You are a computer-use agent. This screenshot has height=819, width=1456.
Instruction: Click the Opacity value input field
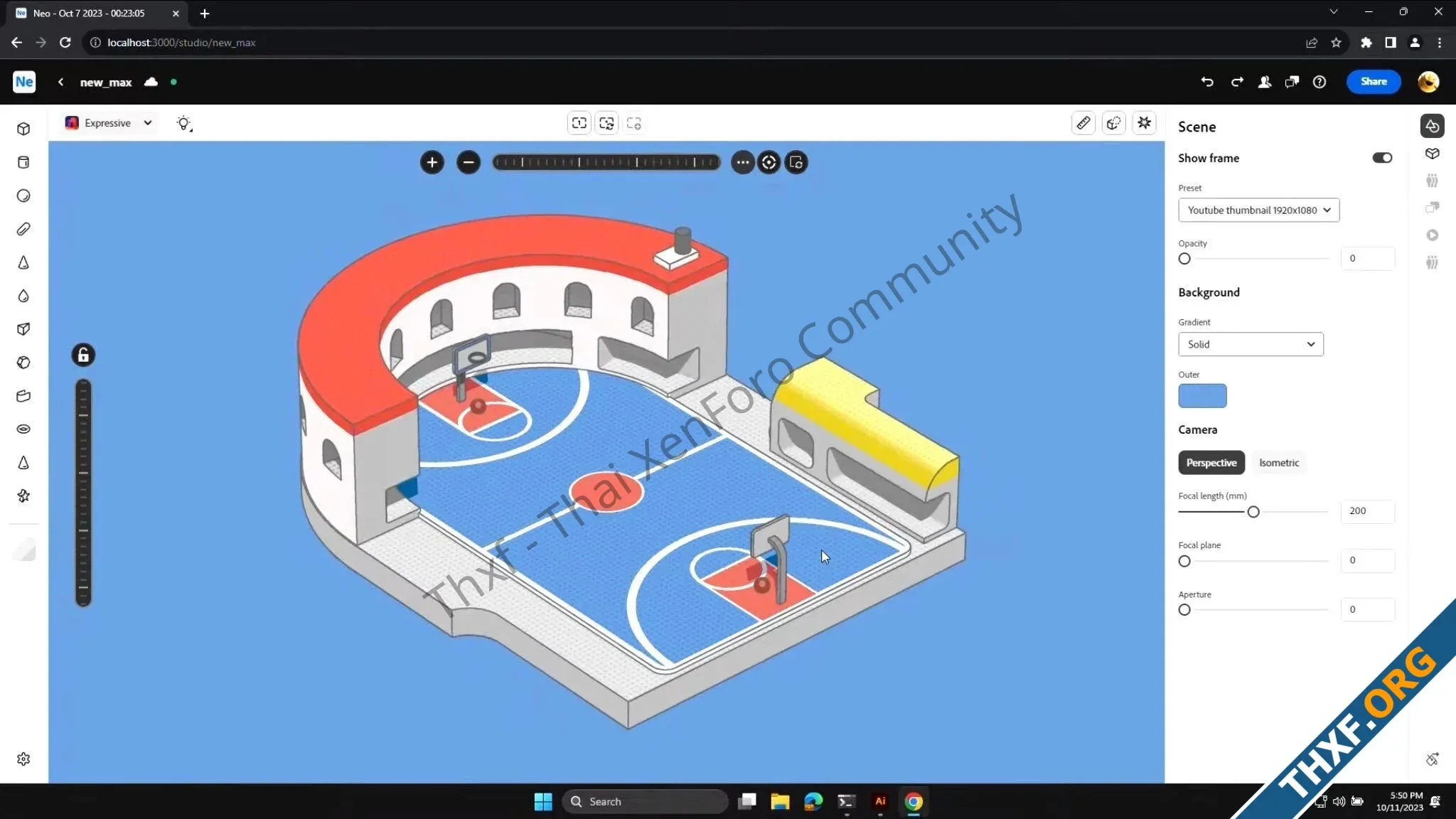click(x=1368, y=258)
